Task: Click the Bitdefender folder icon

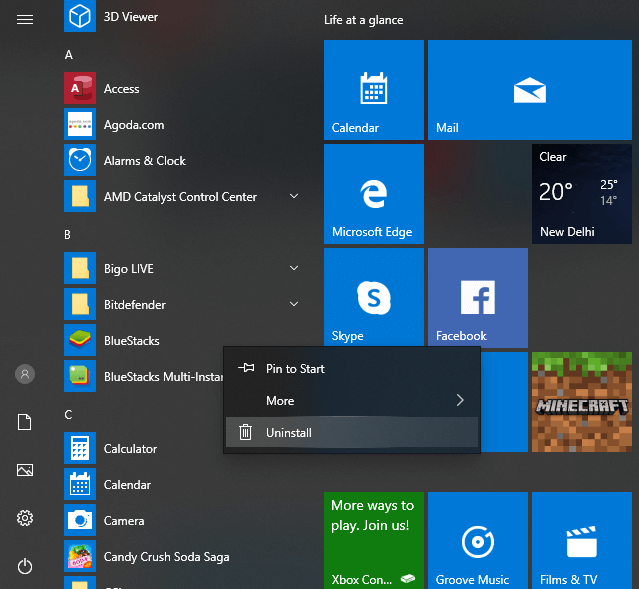Action: tap(80, 304)
